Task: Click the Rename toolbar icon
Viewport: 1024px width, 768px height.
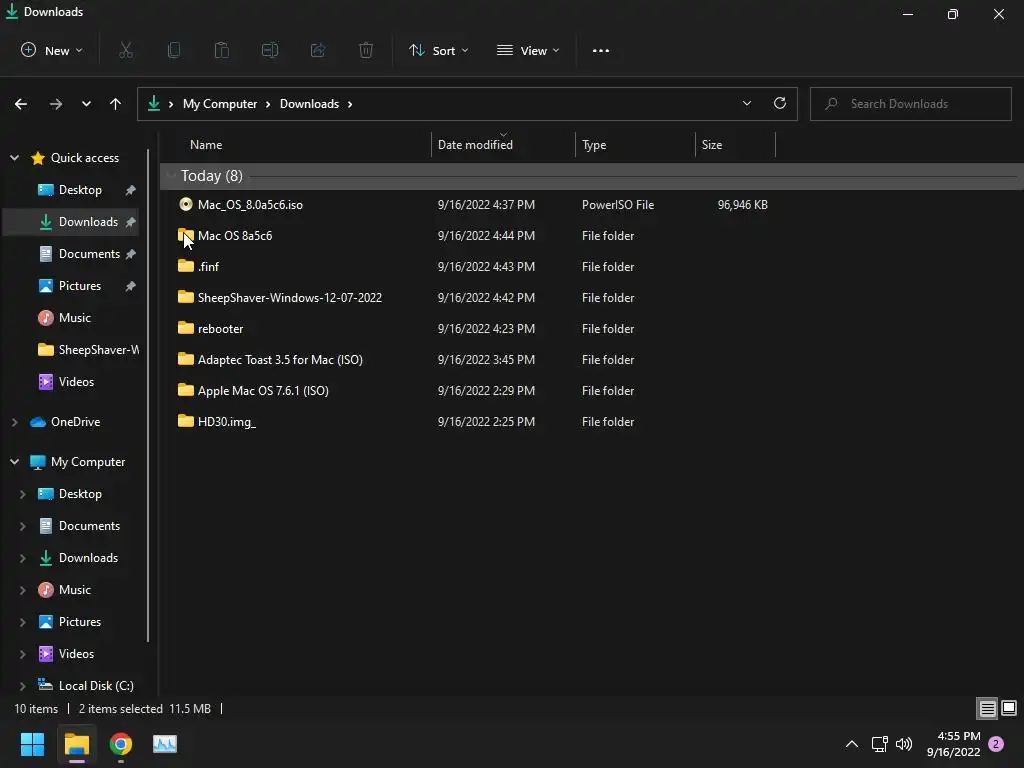Action: (x=270, y=50)
